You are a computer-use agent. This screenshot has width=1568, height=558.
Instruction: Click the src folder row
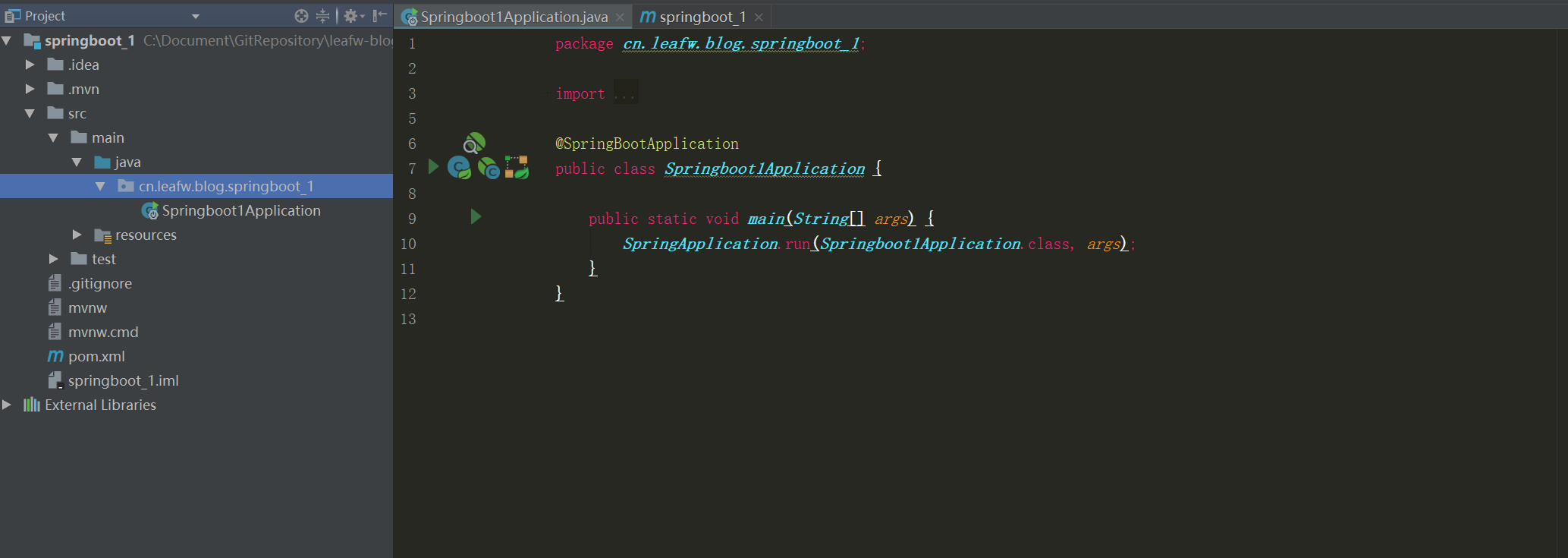(x=196, y=113)
